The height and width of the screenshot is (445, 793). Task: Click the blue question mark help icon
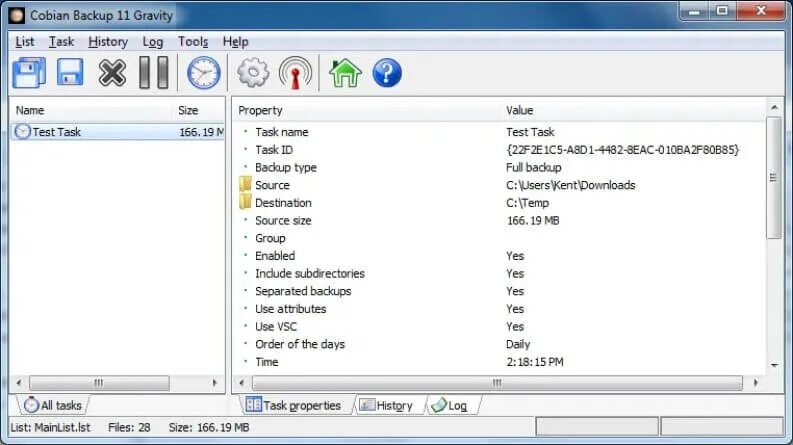point(387,73)
